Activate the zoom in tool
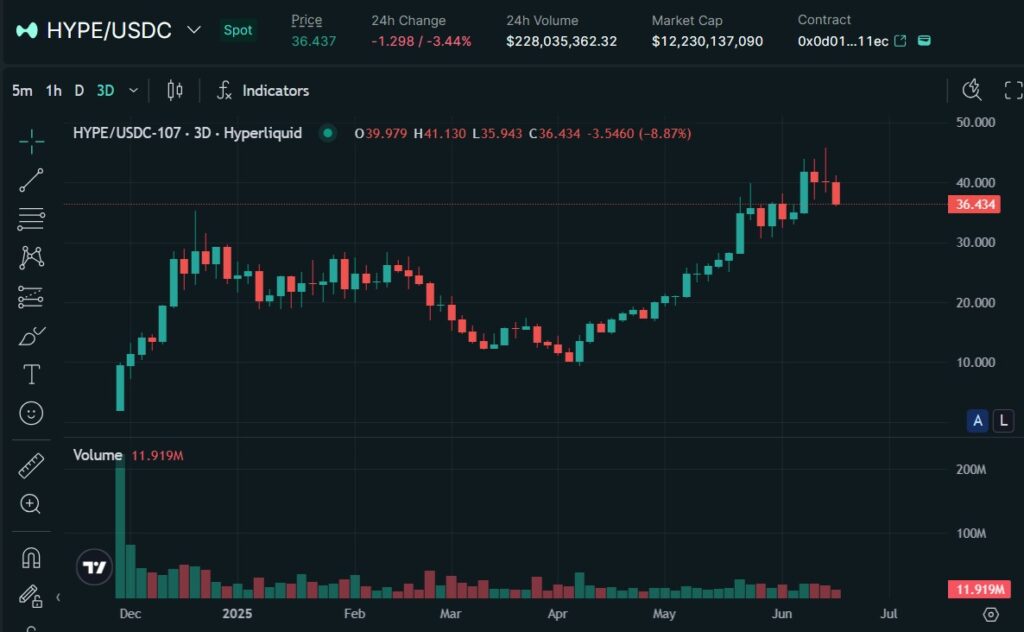This screenshot has height=632, width=1024. (x=31, y=503)
